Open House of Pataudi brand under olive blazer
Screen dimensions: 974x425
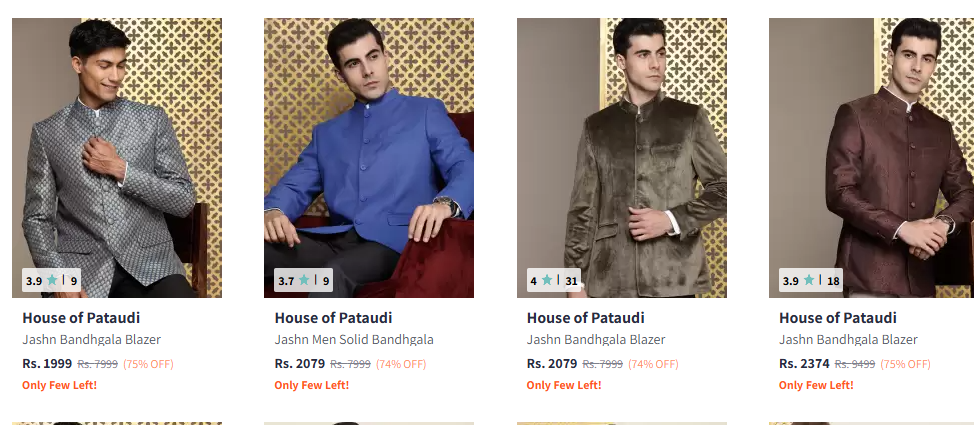click(586, 318)
